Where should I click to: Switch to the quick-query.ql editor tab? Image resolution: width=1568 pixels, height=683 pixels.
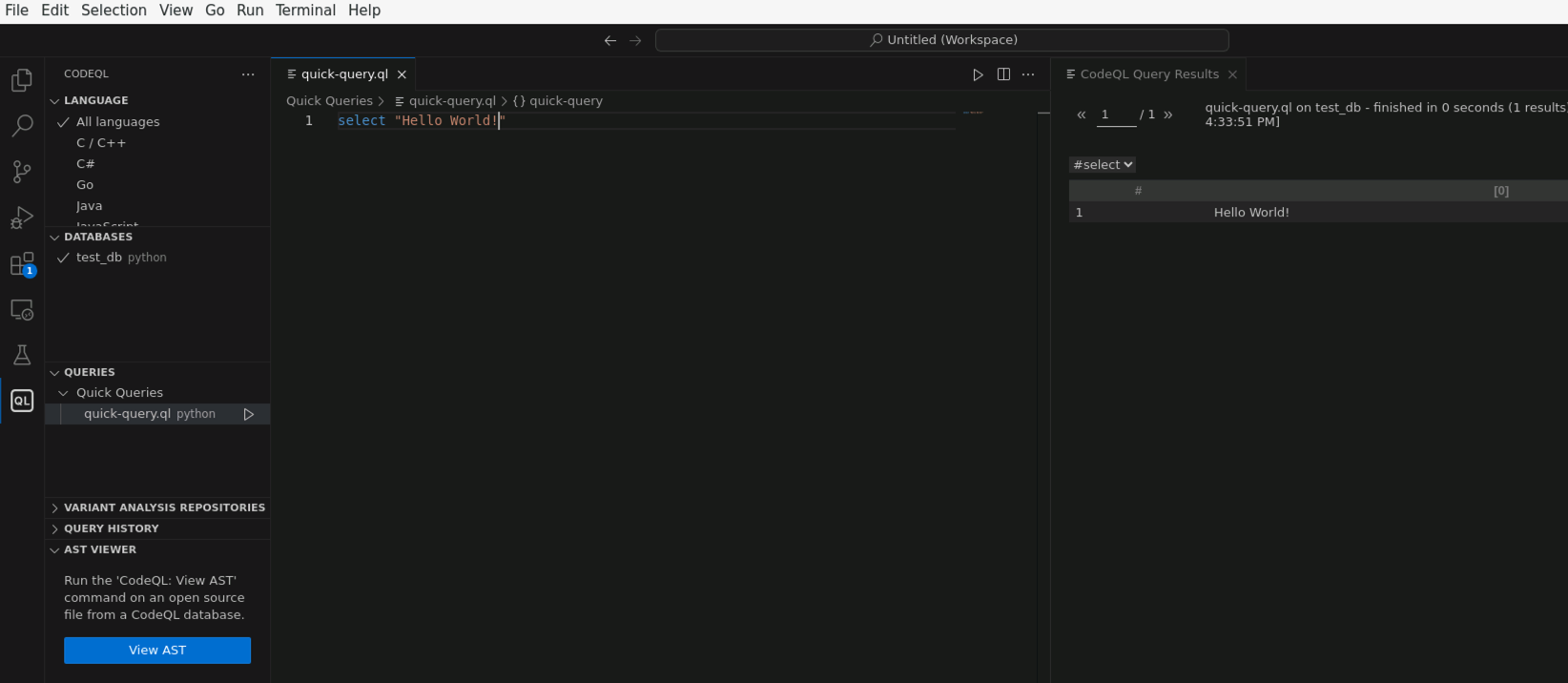(x=344, y=74)
